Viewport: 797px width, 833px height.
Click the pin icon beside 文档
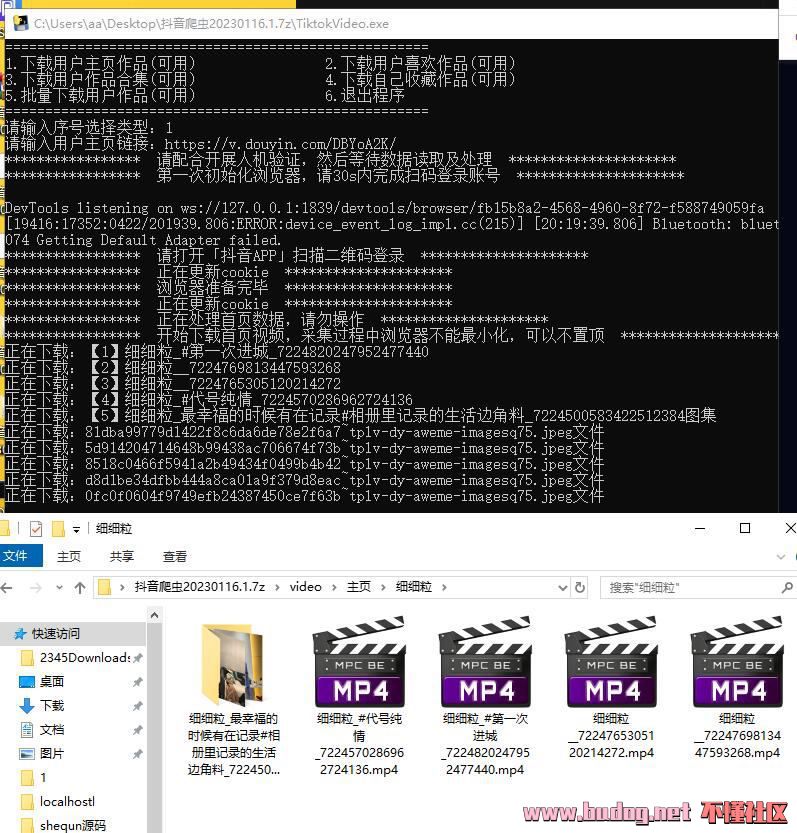coord(138,730)
